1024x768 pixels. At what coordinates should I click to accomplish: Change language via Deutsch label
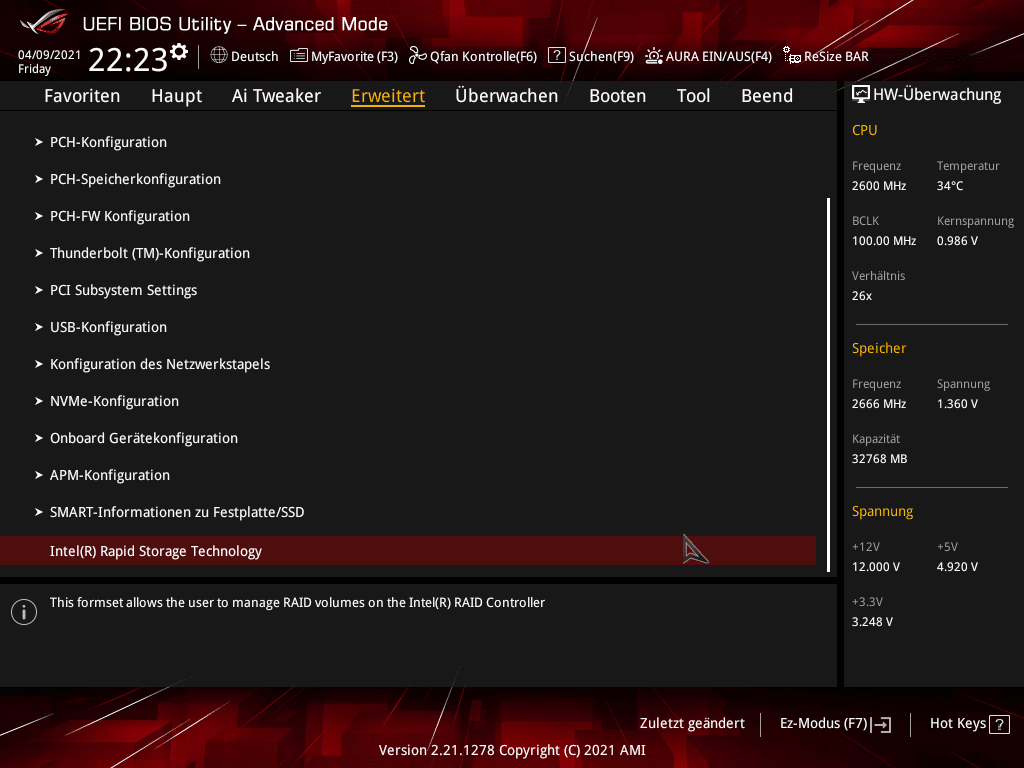255,56
